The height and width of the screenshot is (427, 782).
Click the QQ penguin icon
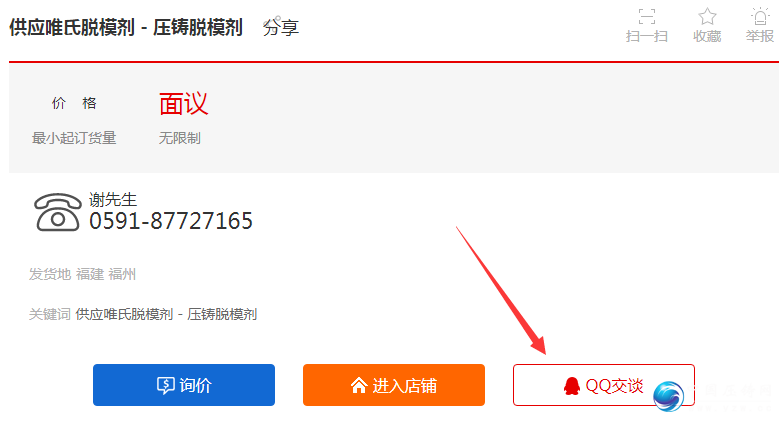tap(572, 386)
